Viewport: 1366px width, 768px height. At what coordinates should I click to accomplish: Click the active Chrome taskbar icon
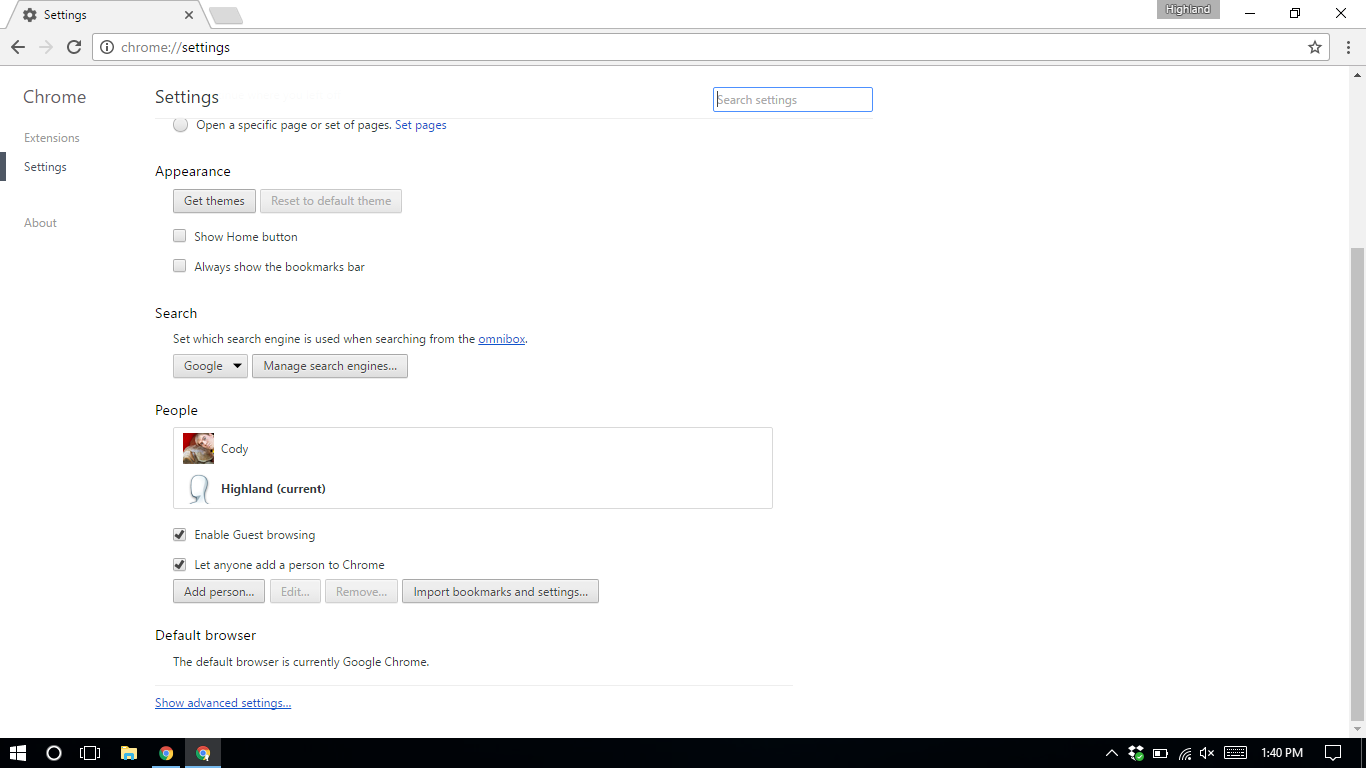(203, 753)
